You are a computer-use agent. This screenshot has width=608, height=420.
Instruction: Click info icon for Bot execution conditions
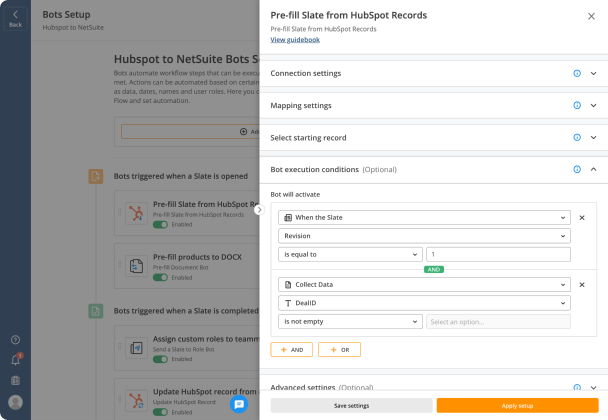coord(577,169)
